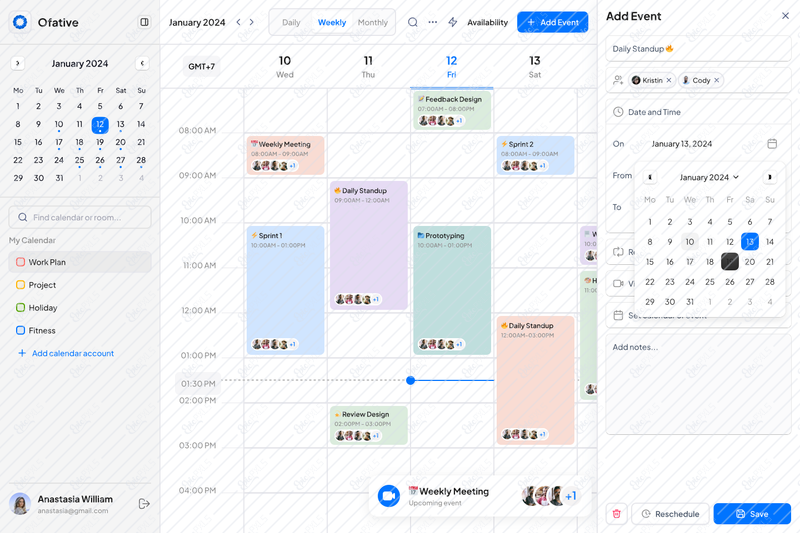This screenshot has width=800, height=533.
Task: Remove Kristin from participants
Action: click(668, 80)
